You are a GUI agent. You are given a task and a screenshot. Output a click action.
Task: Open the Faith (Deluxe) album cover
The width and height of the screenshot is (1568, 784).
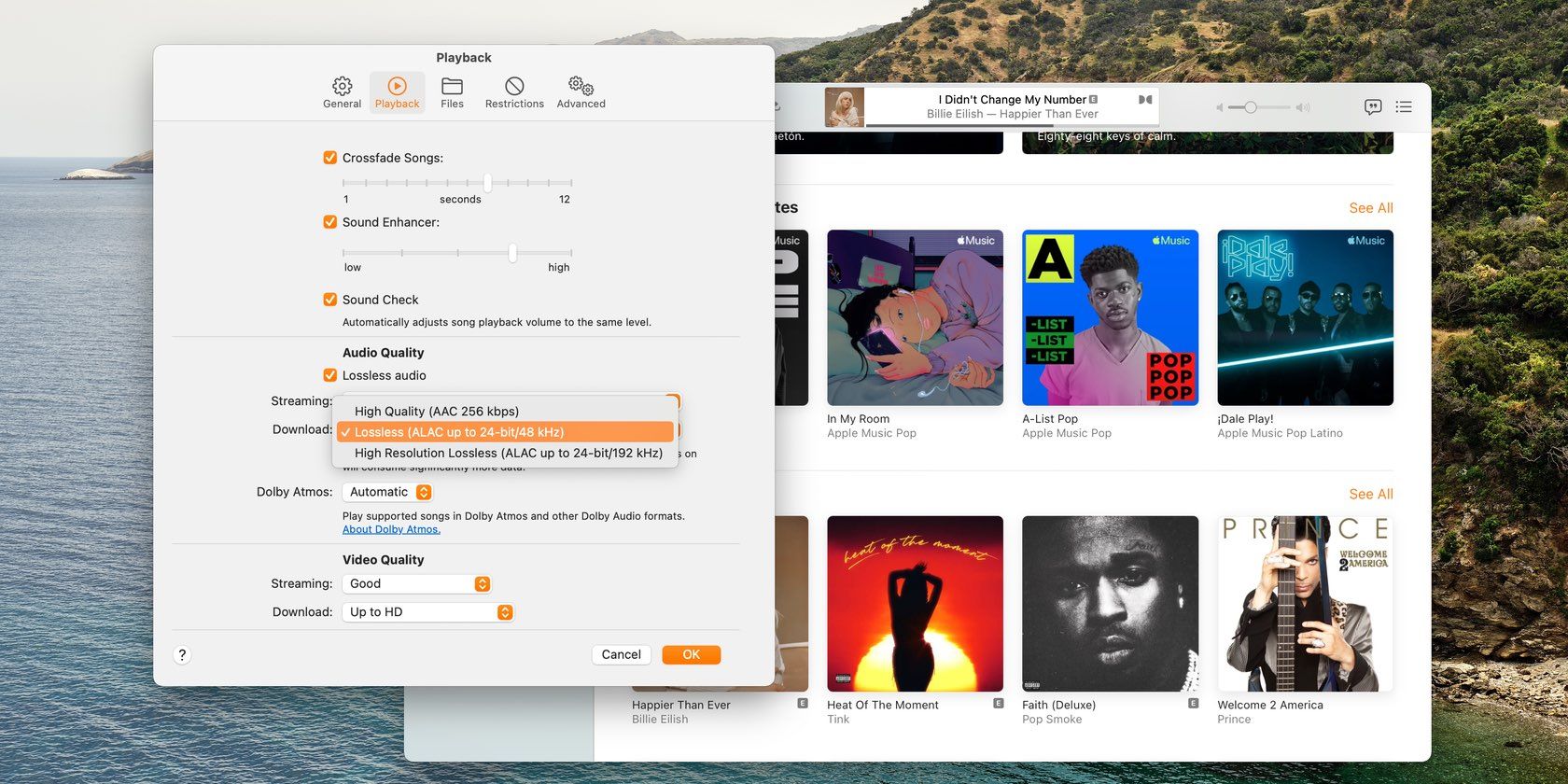coord(1110,604)
